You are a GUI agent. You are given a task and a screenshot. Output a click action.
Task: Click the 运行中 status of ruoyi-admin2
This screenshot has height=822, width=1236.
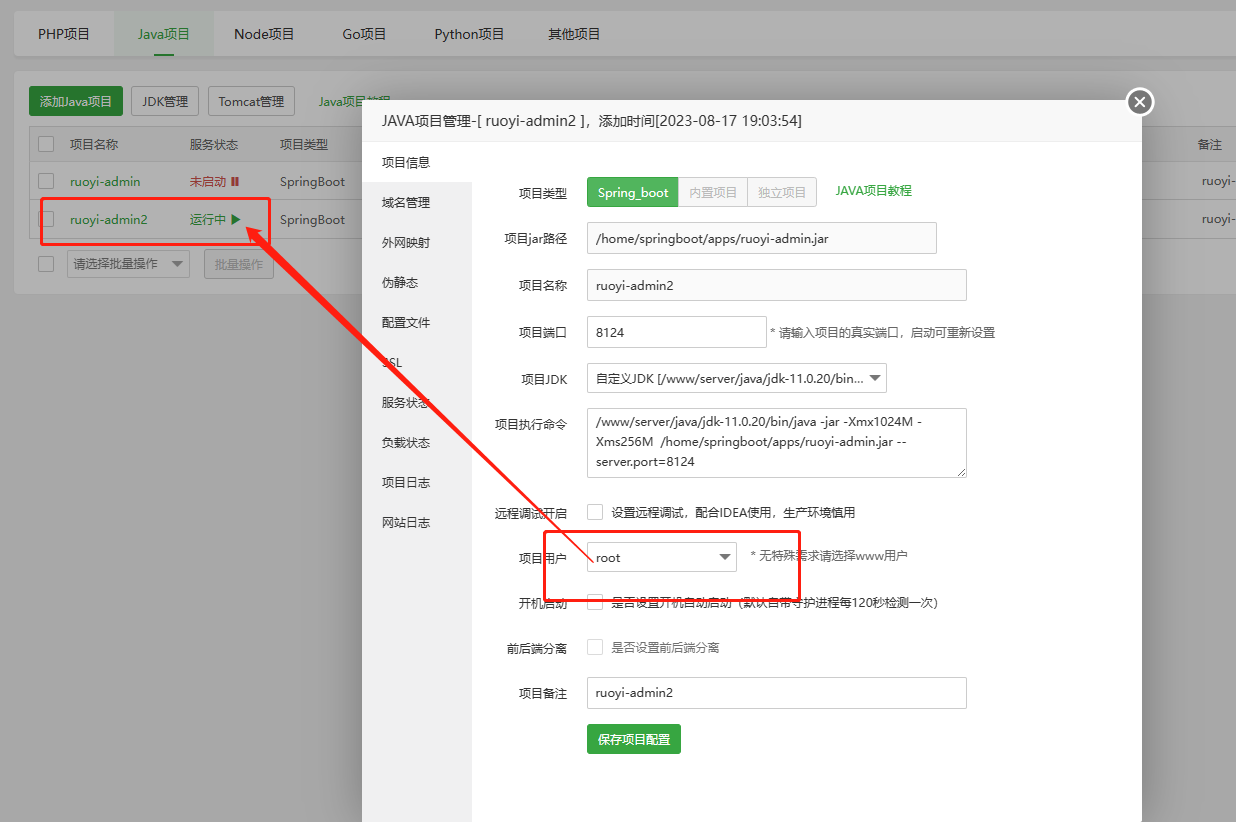click(x=208, y=220)
